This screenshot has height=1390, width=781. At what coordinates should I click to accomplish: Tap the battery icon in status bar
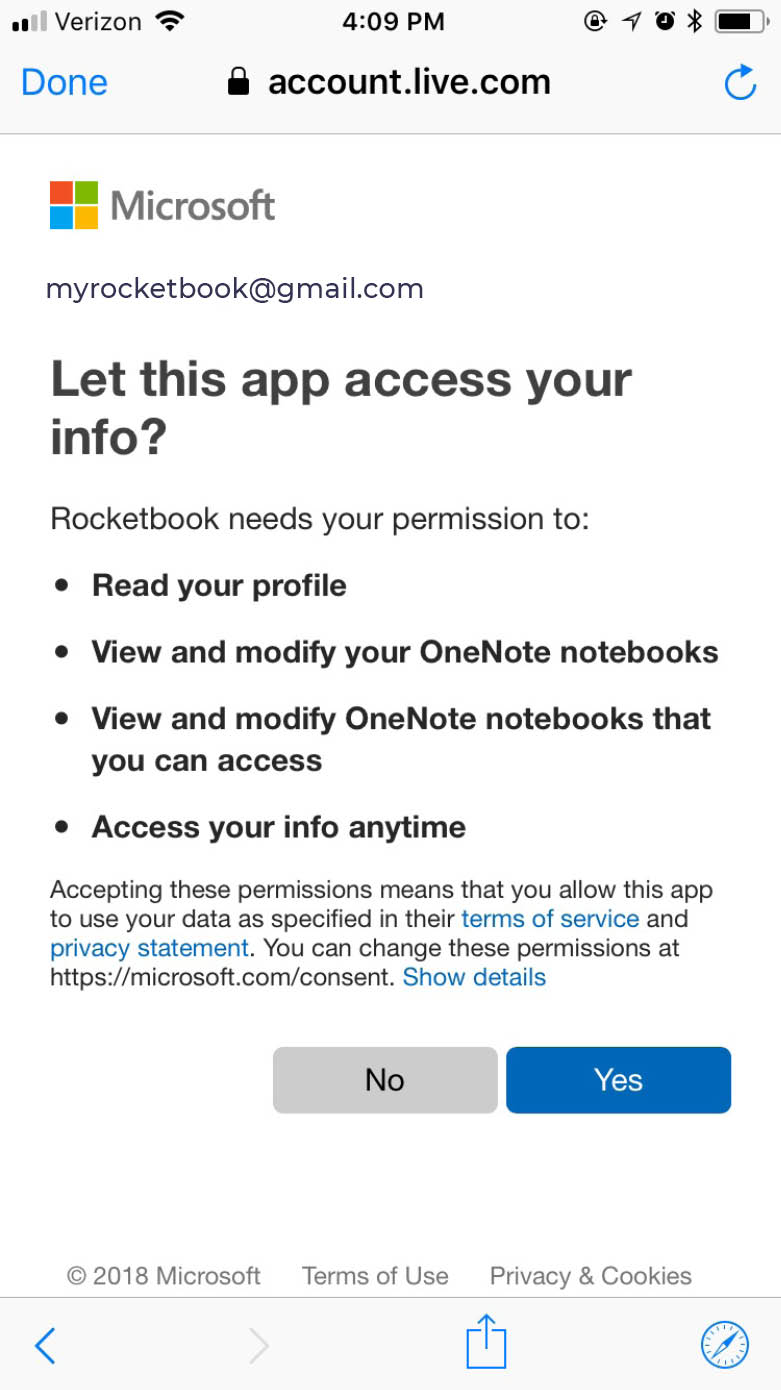click(740, 21)
